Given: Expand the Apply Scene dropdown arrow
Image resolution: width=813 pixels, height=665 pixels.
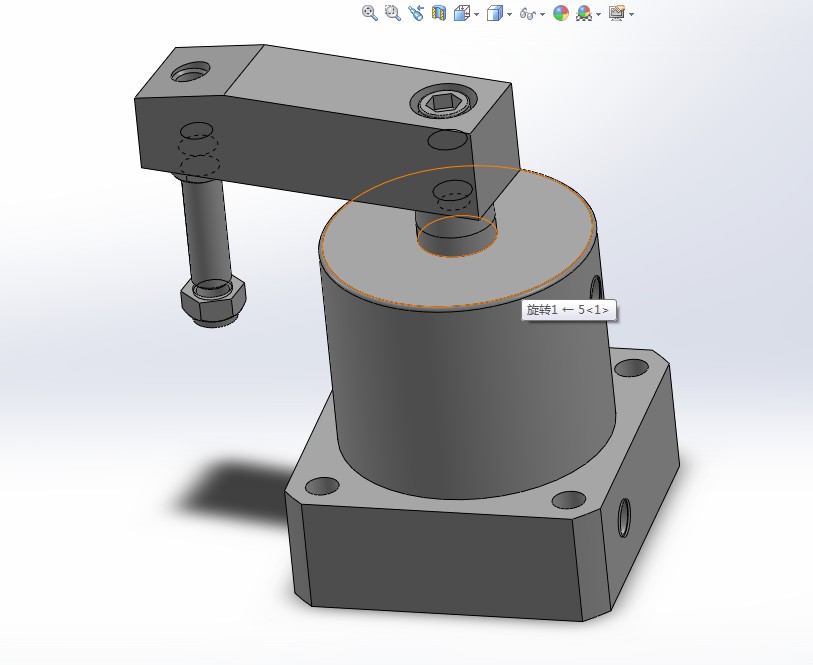Looking at the screenshot, I should tap(598, 14).
